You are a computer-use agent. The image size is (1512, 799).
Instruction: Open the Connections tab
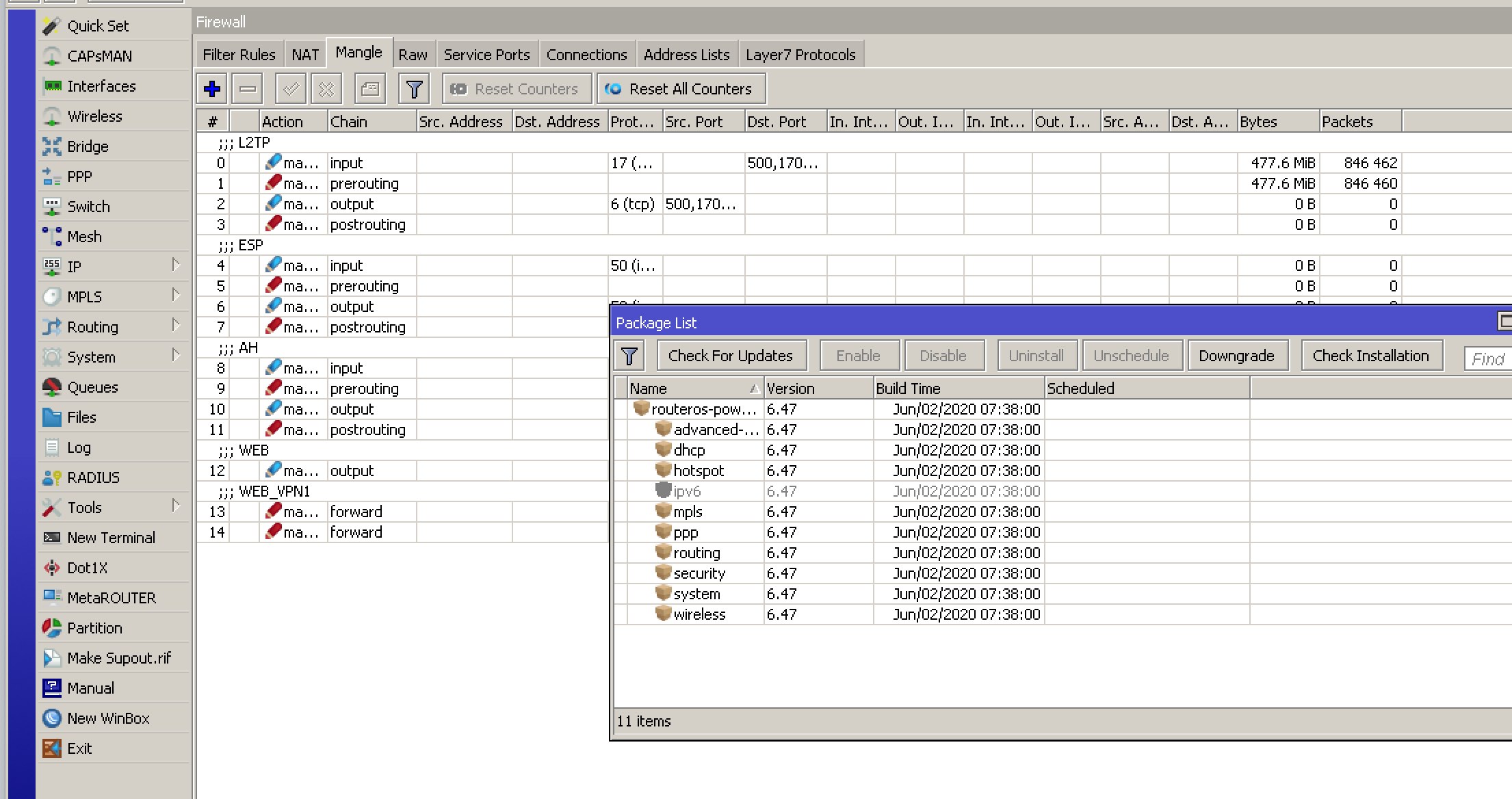[587, 55]
